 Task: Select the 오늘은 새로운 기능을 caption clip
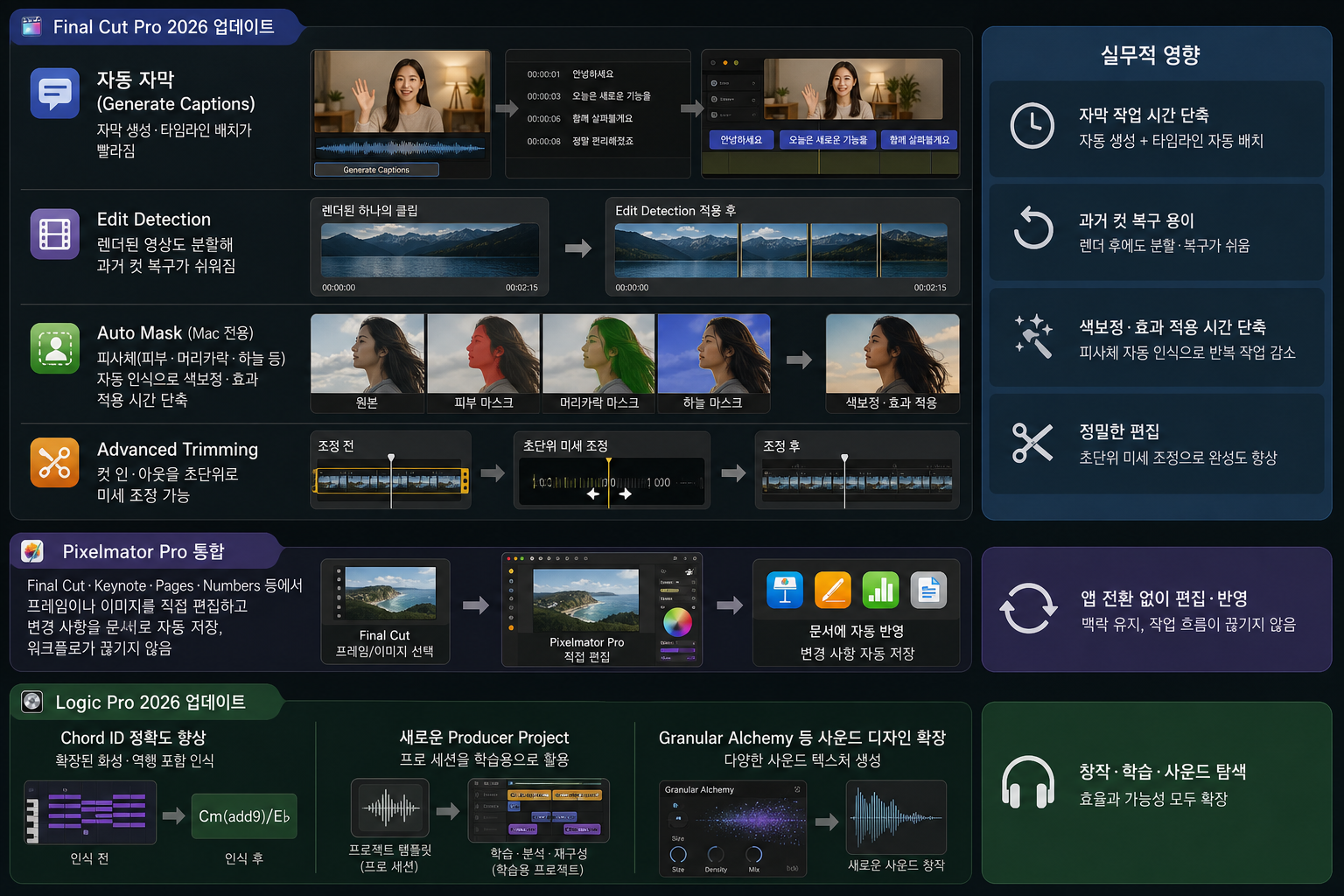click(x=828, y=140)
